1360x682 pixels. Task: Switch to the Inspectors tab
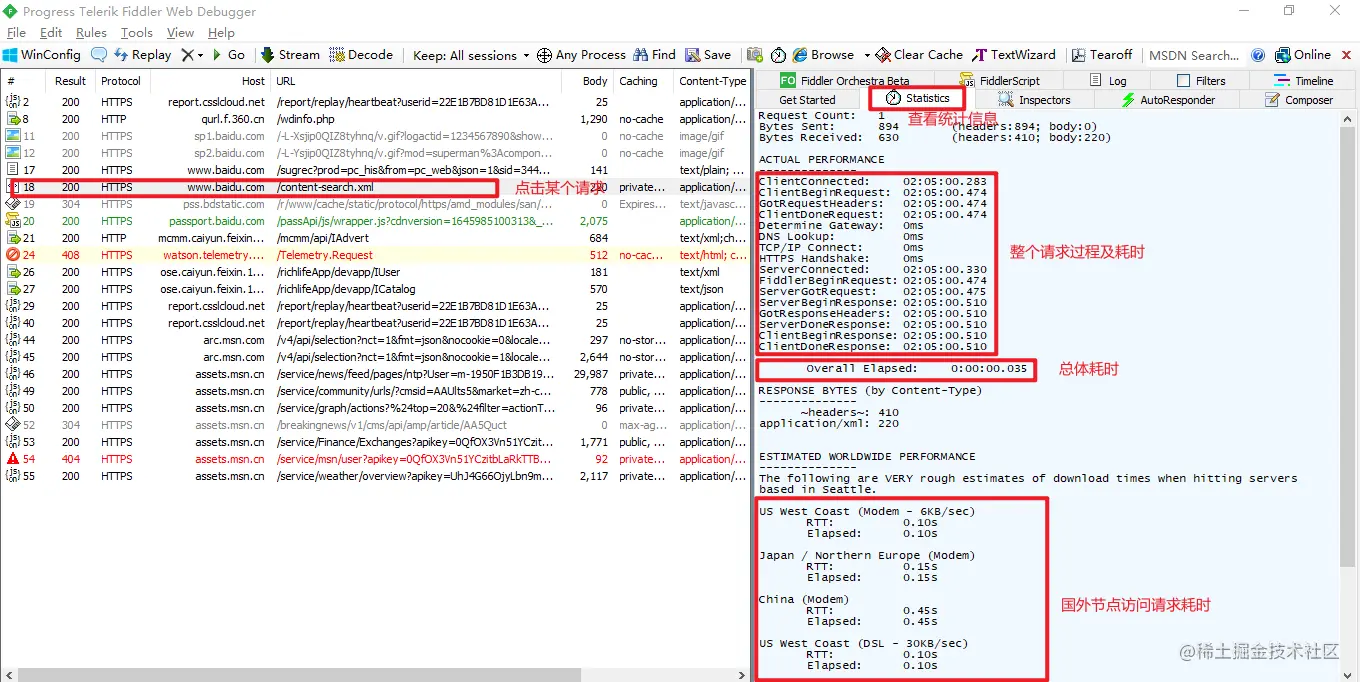pyautogui.click(x=1035, y=100)
